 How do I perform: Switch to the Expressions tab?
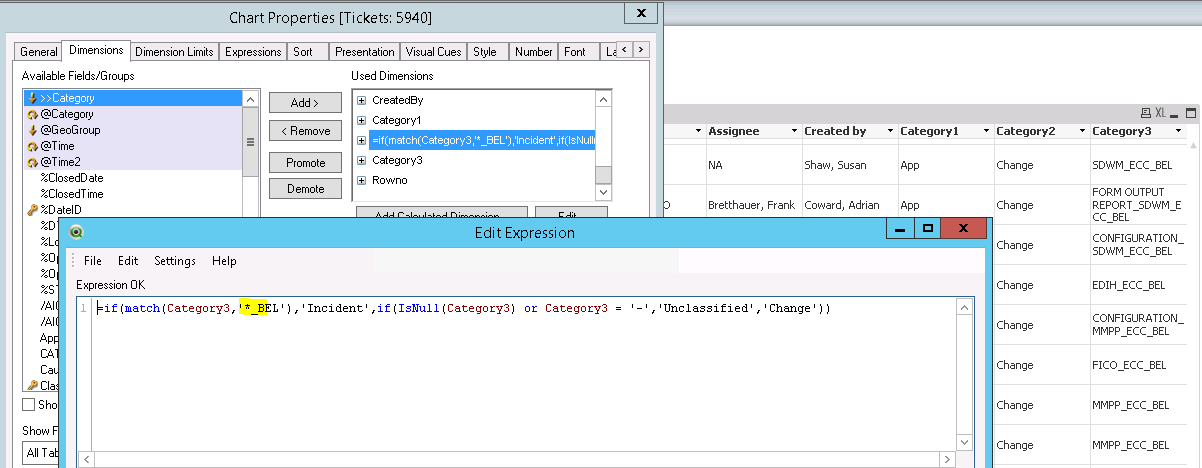coord(252,52)
